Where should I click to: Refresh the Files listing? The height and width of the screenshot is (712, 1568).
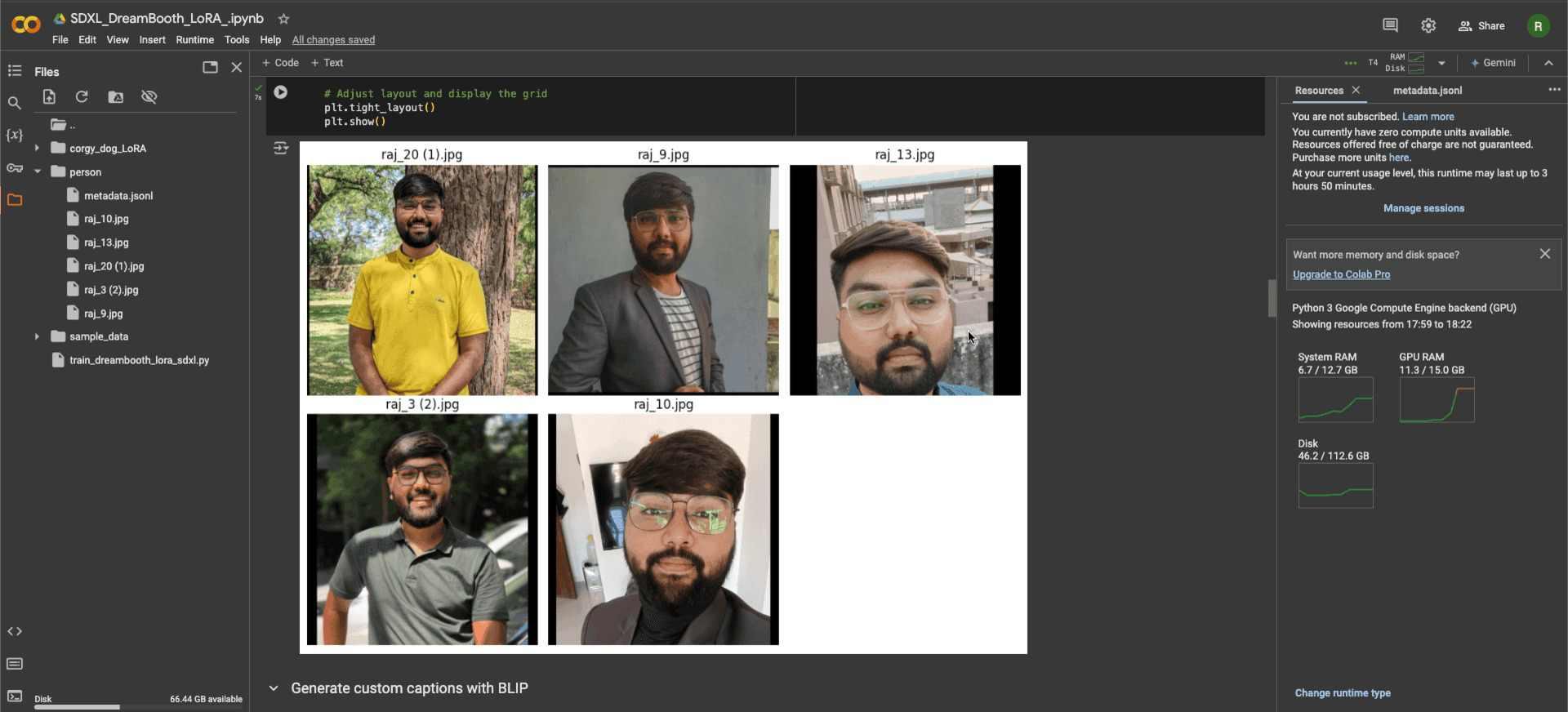coord(82,97)
